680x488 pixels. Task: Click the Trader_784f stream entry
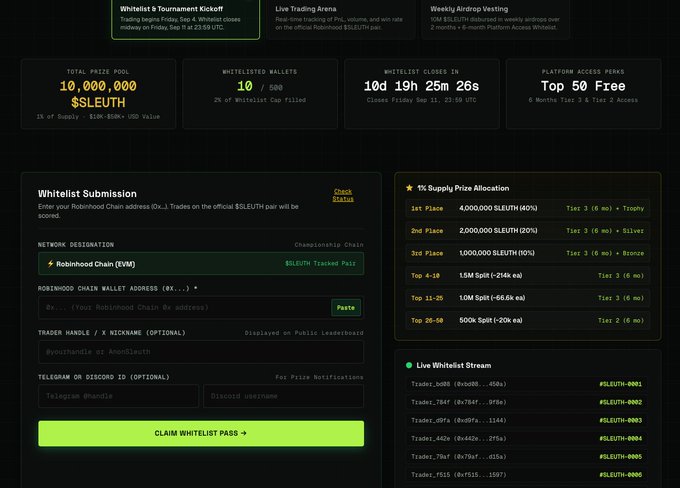tap(526, 402)
